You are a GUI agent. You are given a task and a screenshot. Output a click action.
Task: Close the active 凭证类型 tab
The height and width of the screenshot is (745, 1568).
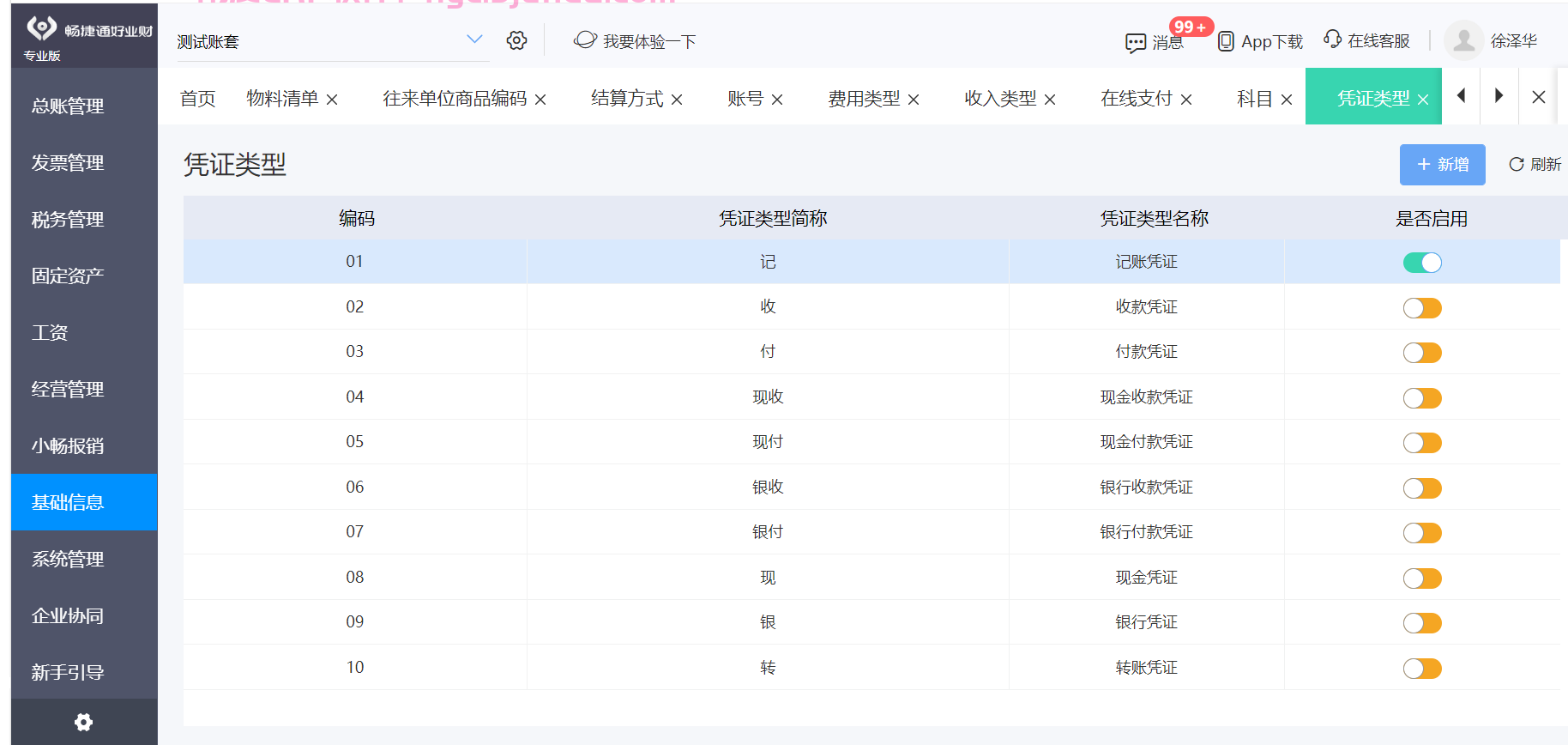[x=1423, y=100]
